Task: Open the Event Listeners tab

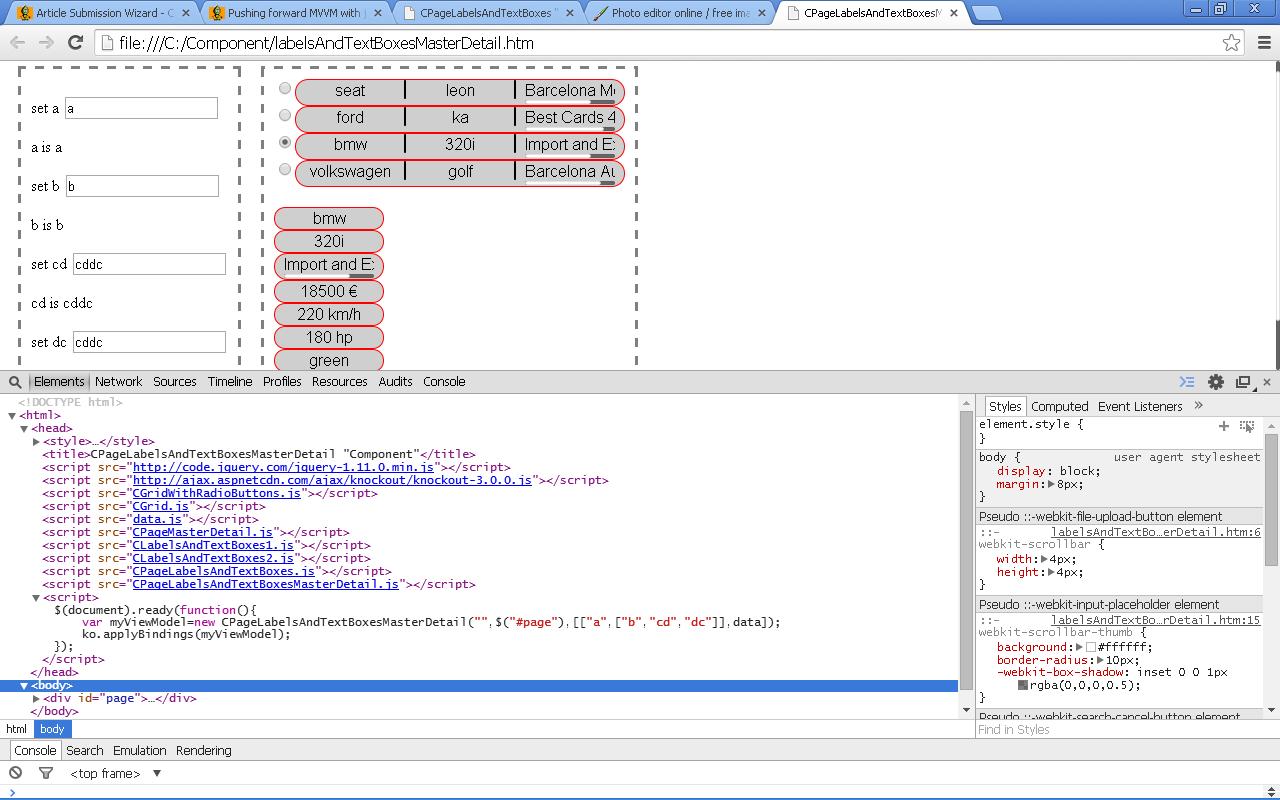Action: [1140, 406]
